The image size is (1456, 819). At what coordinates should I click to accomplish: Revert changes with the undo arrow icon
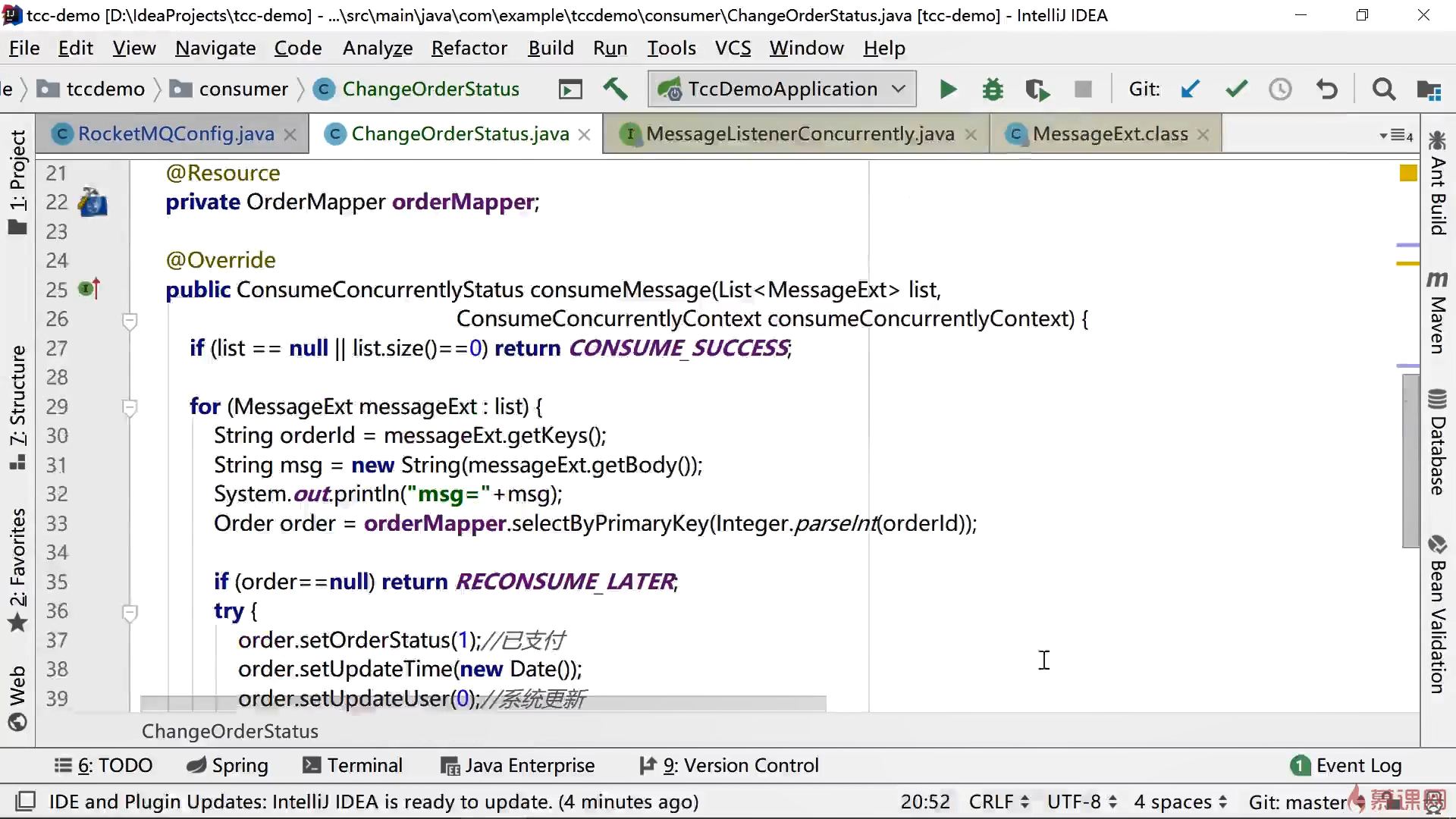tap(1326, 89)
